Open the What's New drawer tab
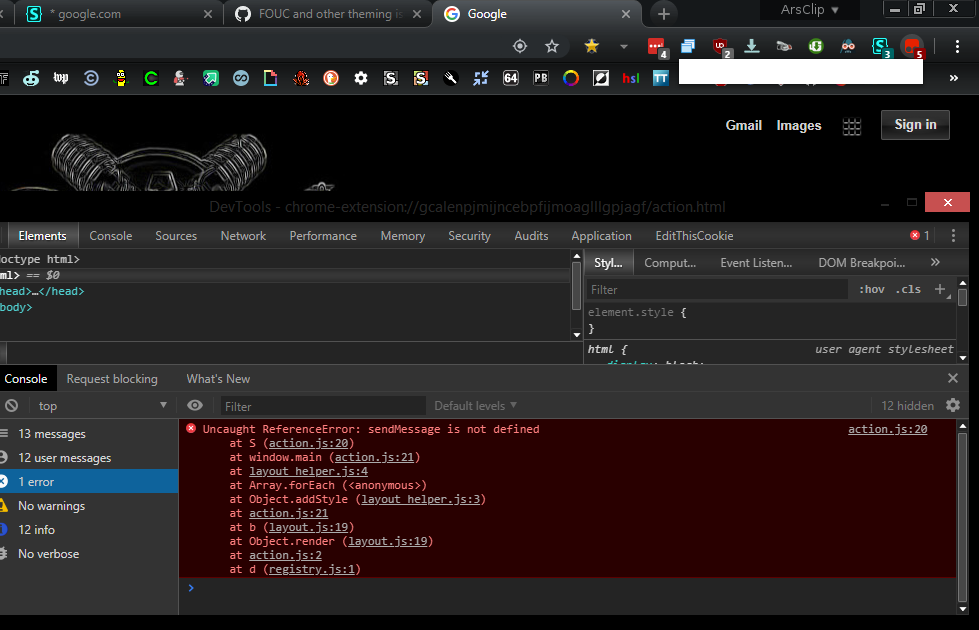979x630 pixels. 218,378
